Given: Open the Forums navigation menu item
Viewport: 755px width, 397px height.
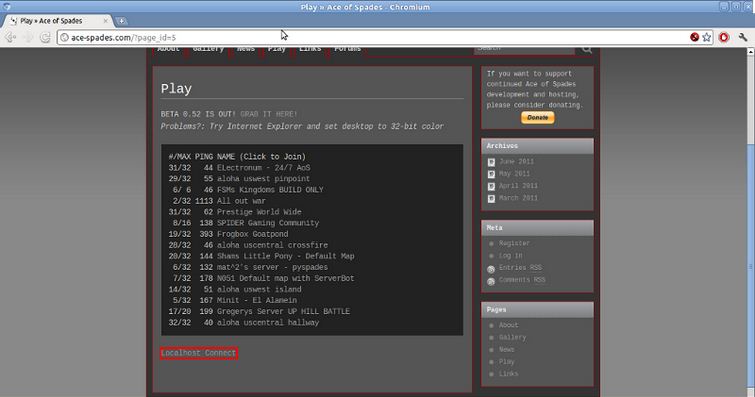Looking at the screenshot, I should 348,50.
